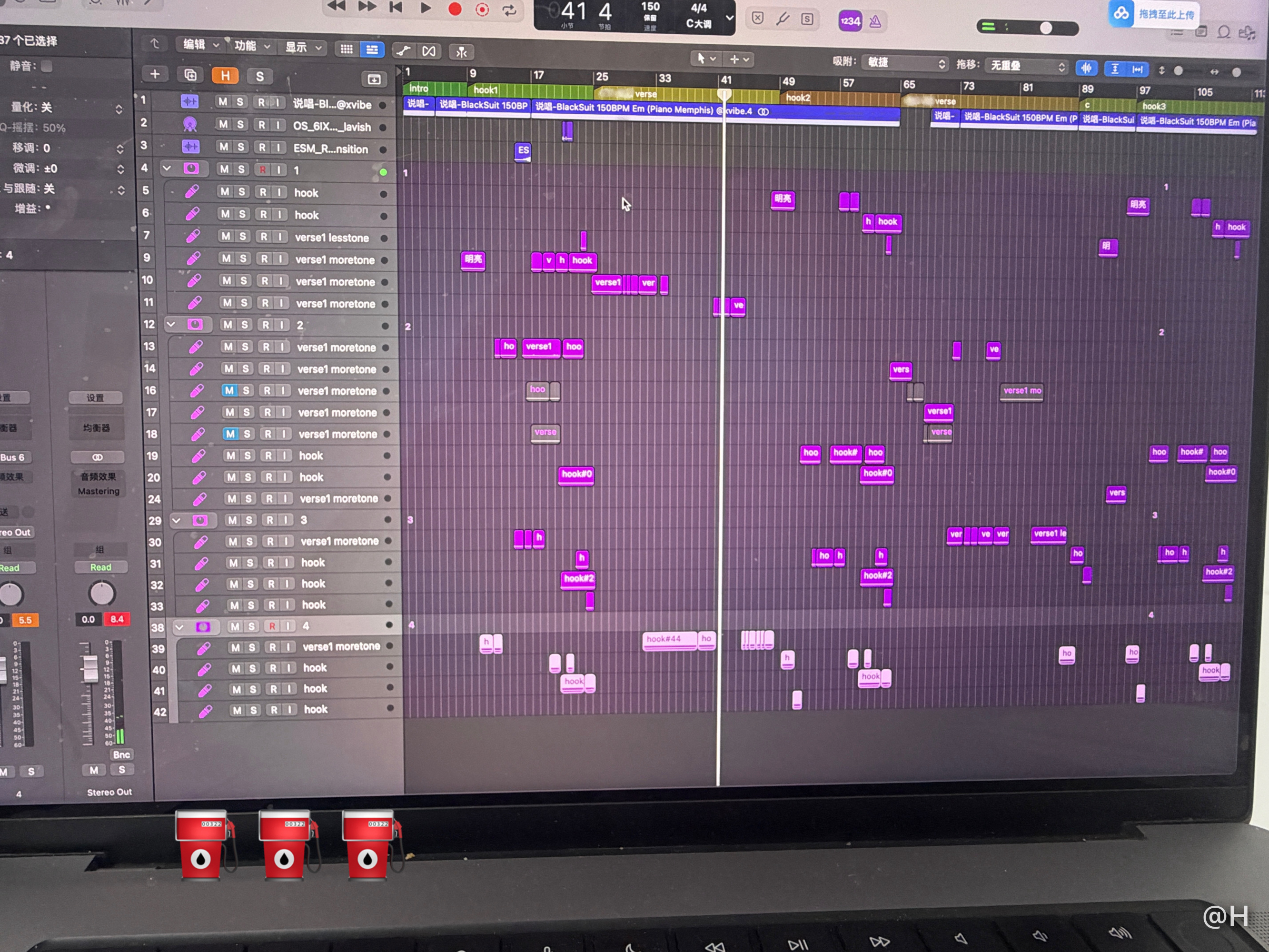The width and height of the screenshot is (1269, 952).
Task: Click the Fast Forward transport button
Action: [x=367, y=7]
